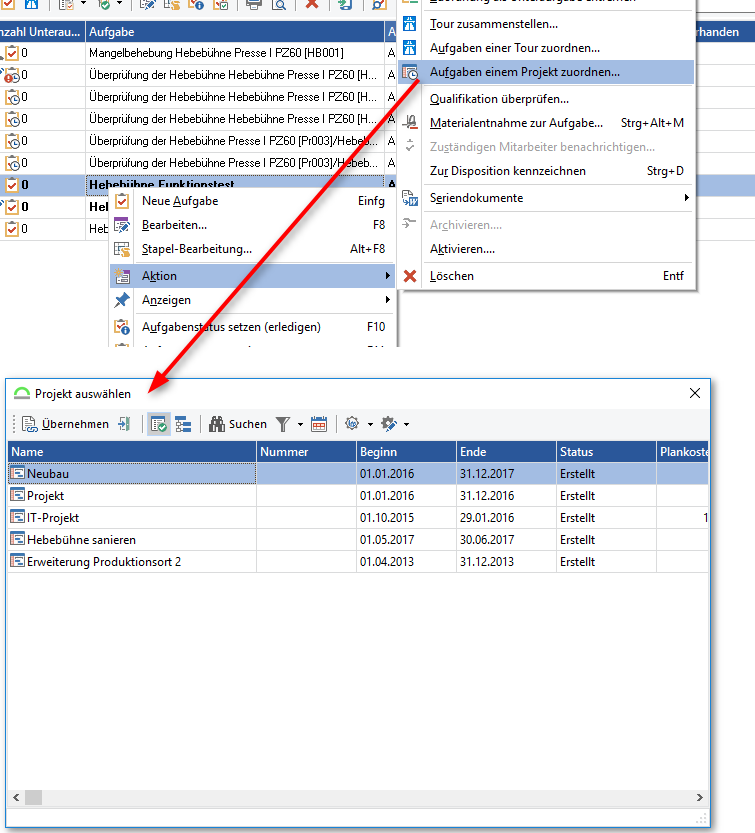Click the print preview magnifier icon in the top toolbar
The height and width of the screenshot is (833, 755).
pyautogui.click(x=279, y=4)
